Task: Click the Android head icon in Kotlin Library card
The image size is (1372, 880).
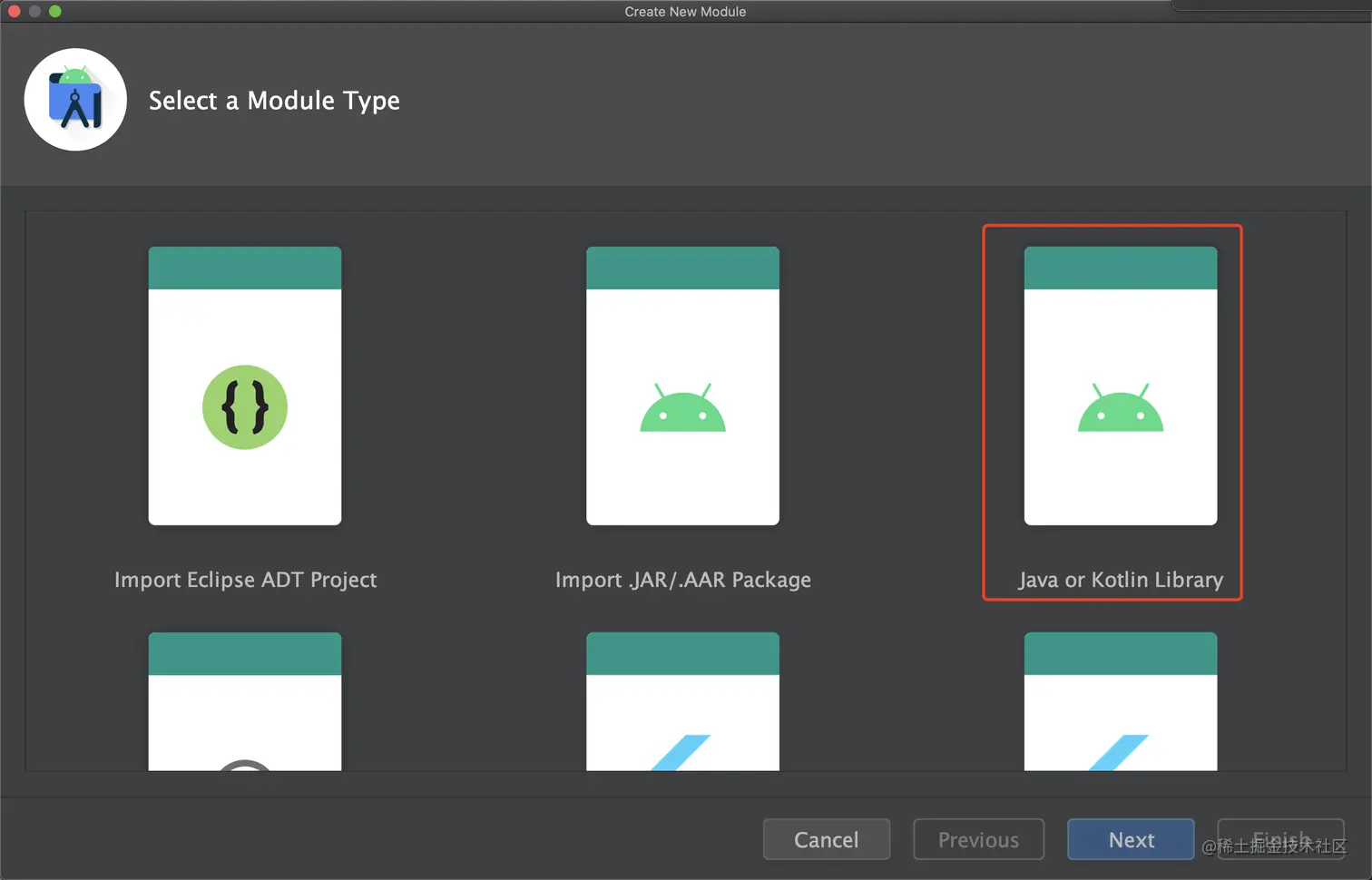Action: click(x=1121, y=407)
